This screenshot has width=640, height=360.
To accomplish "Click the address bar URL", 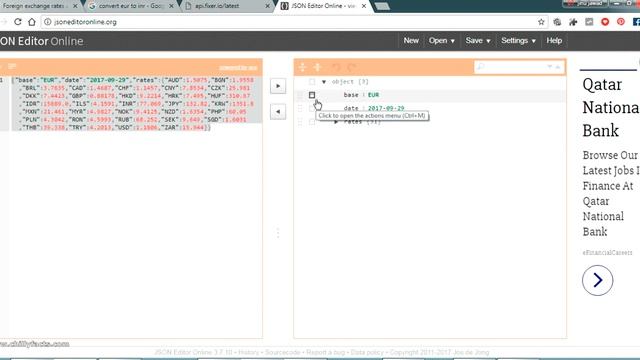I will (85, 22).
